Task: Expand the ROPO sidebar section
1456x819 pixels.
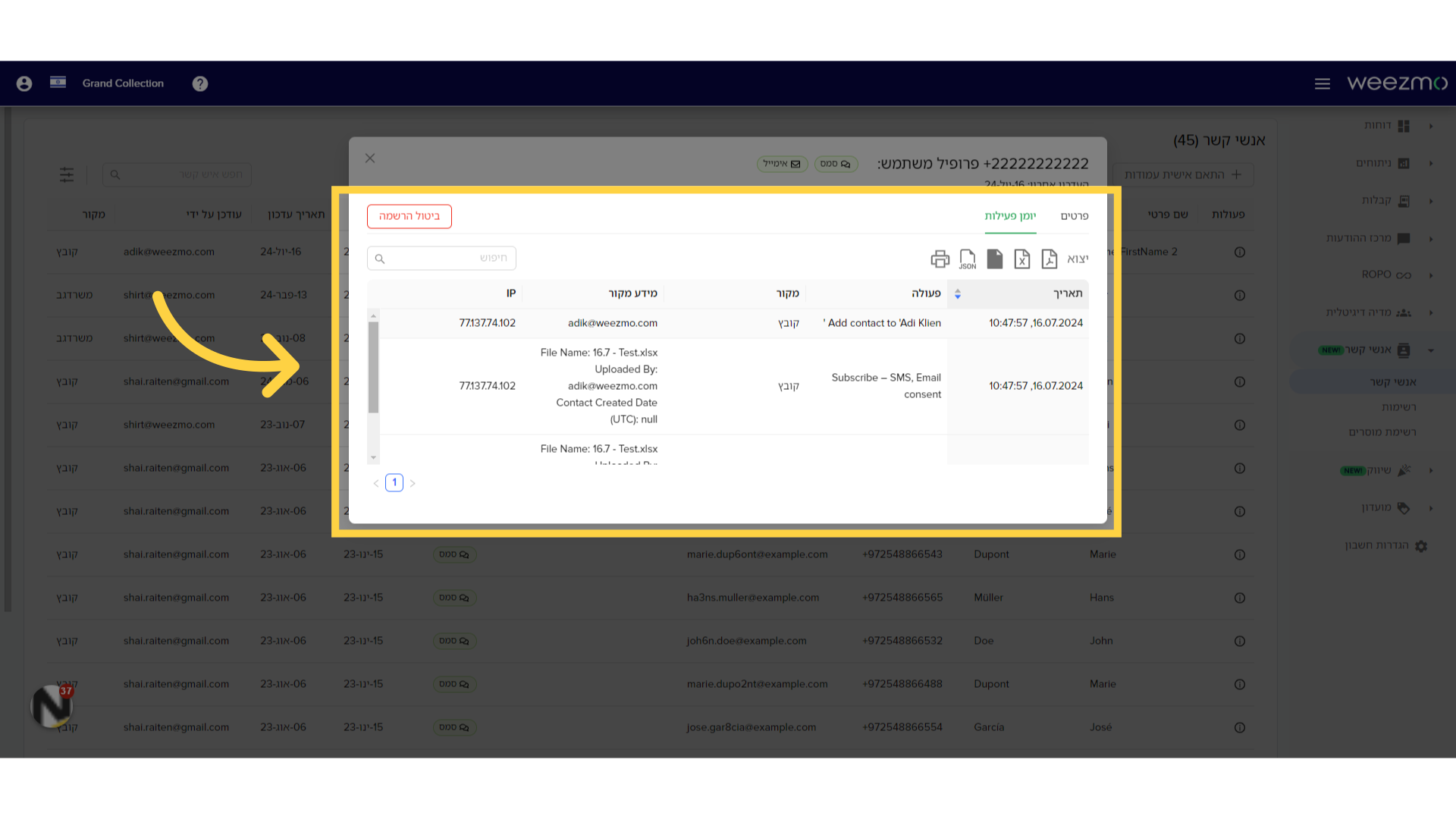Action: point(1431,275)
